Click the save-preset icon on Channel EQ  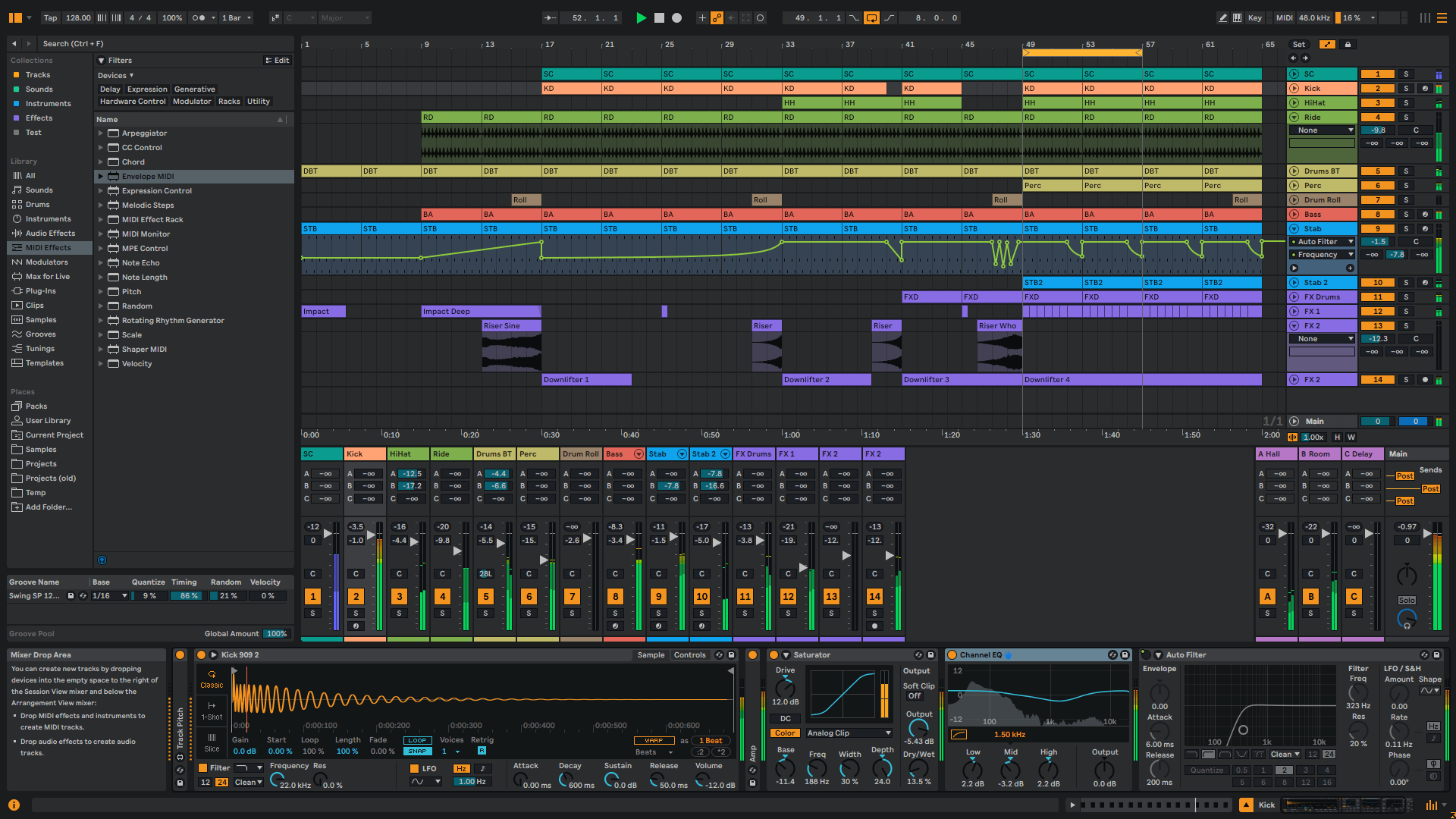point(1125,654)
